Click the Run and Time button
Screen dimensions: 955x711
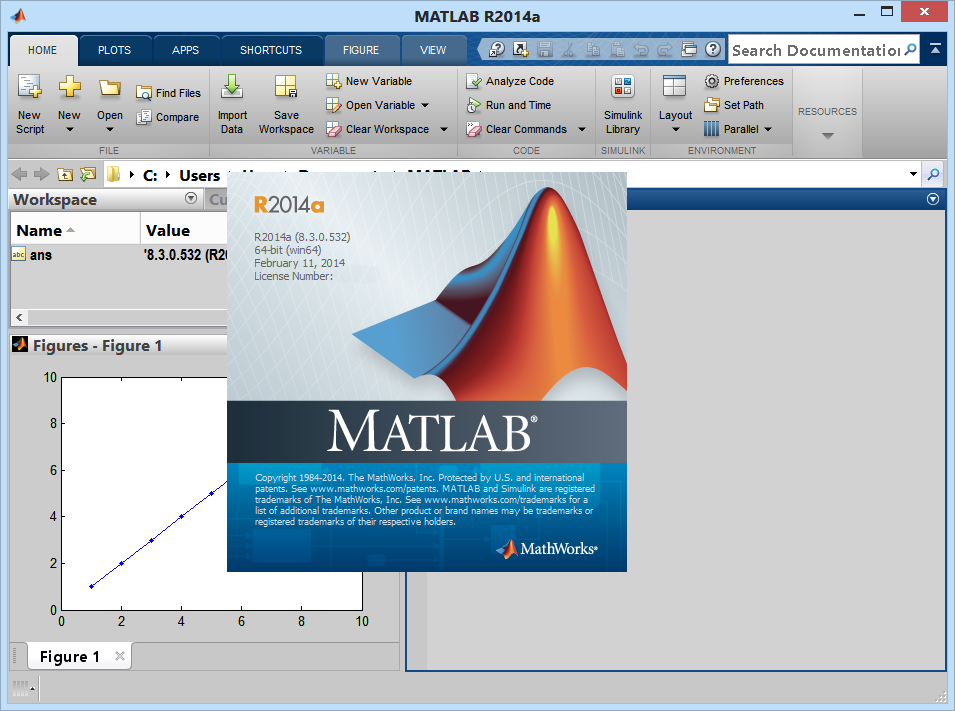509,105
